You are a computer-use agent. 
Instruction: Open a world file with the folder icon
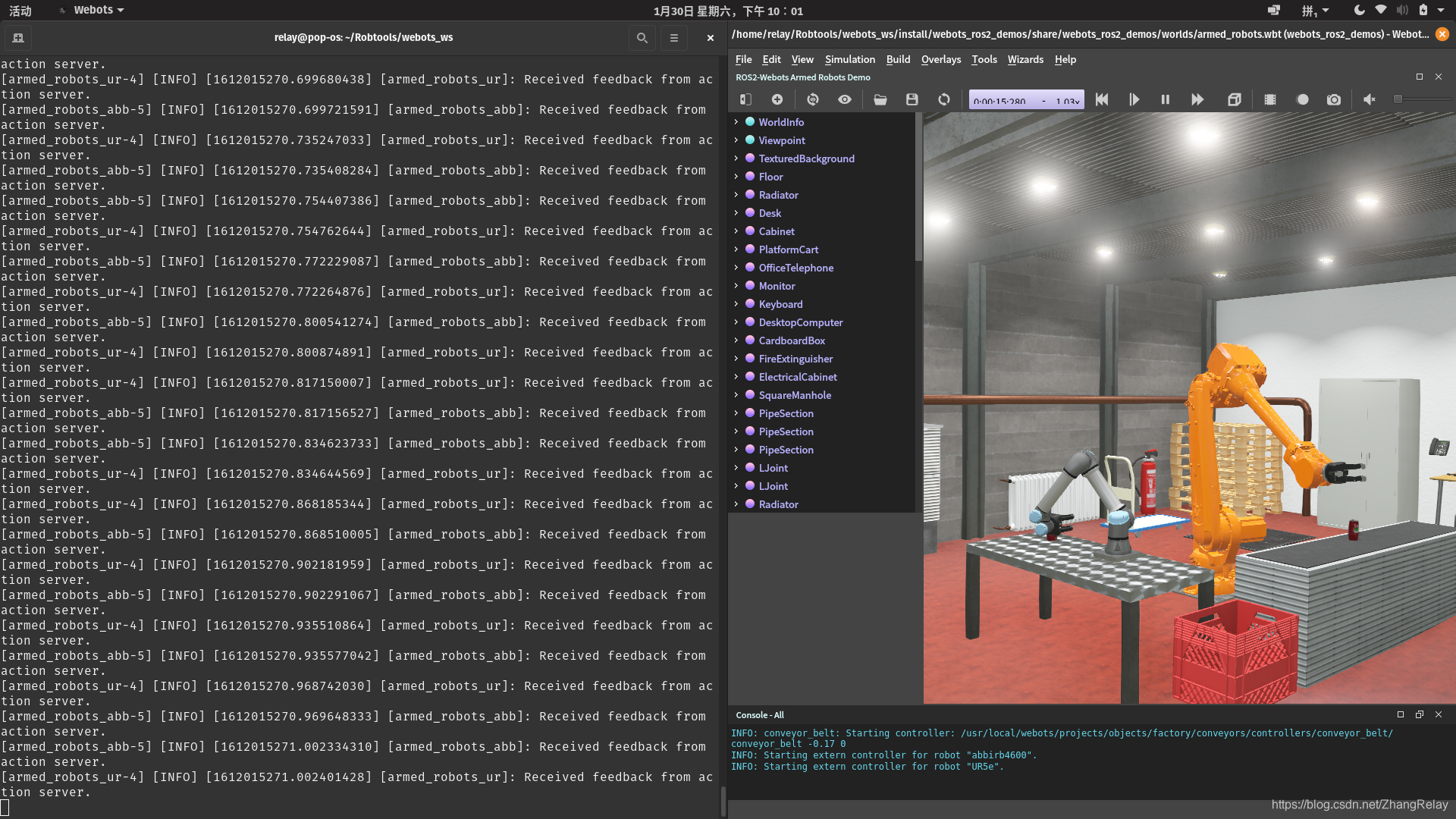tap(880, 99)
